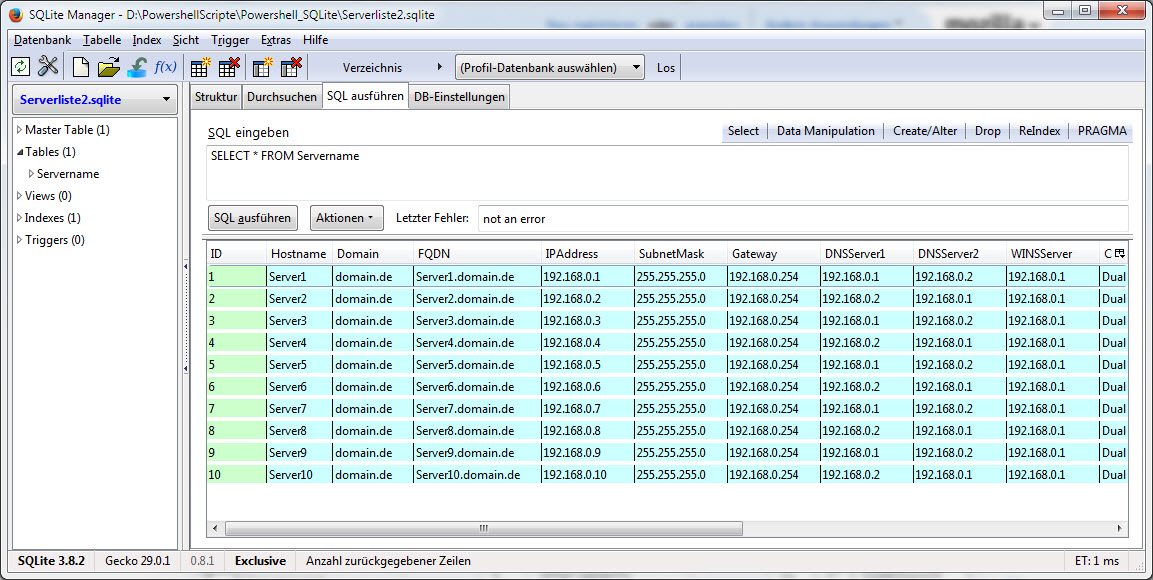Image resolution: width=1153 pixels, height=580 pixels.
Task: Click the blue arrow import icon in toolbar
Action: (x=138, y=67)
